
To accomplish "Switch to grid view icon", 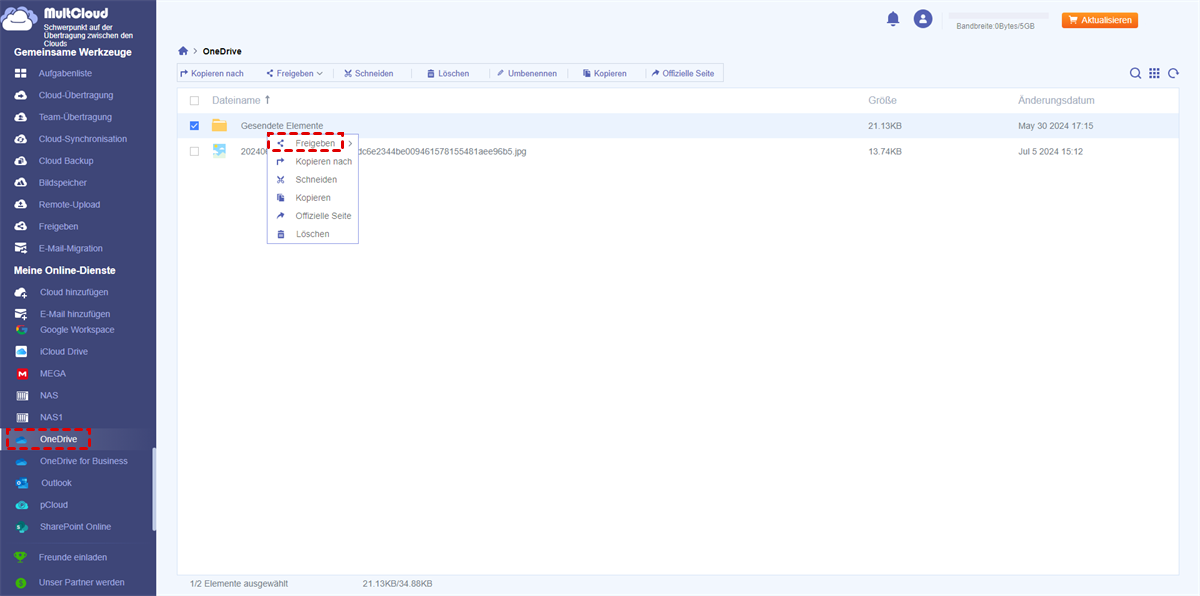I will tap(1154, 73).
